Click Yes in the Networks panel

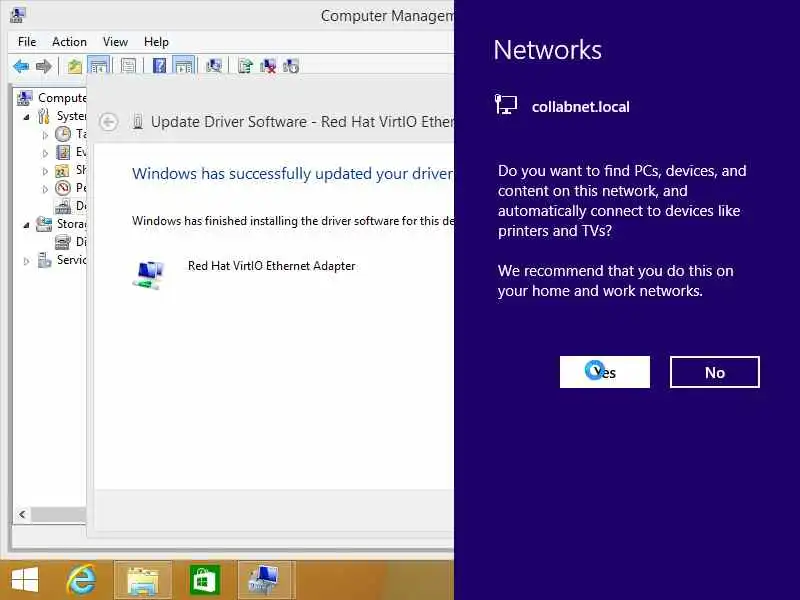click(x=605, y=372)
